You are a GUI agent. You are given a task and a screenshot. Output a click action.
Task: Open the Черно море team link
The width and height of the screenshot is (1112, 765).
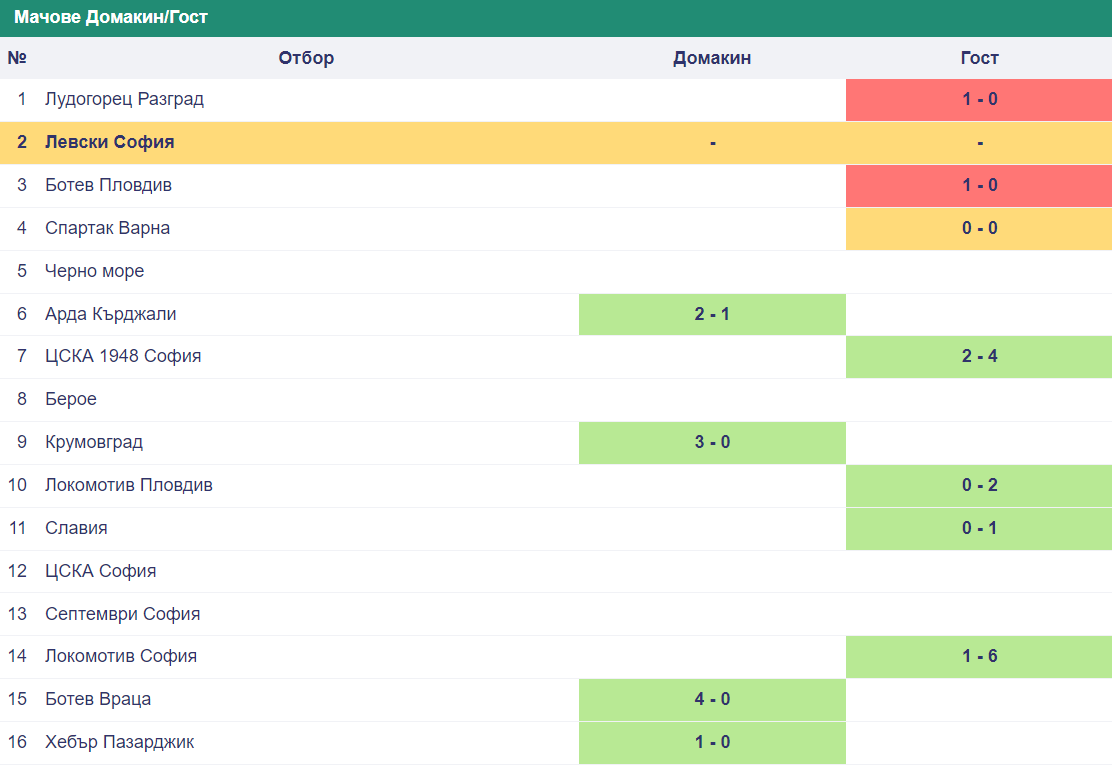click(x=94, y=271)
